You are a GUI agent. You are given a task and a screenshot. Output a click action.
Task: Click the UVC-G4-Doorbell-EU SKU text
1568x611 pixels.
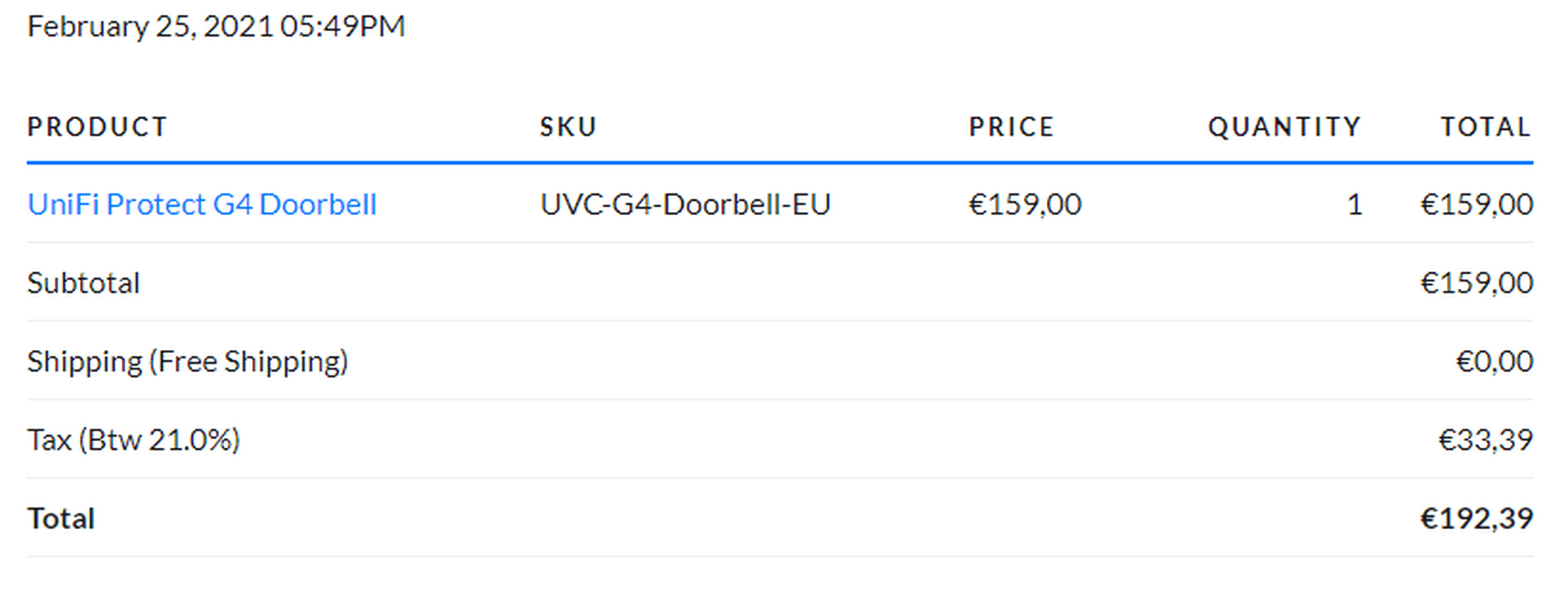click(x=684, y=204)
